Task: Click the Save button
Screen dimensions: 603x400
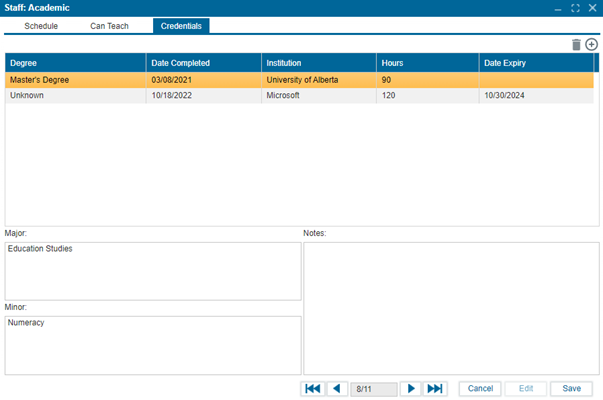Action: tap(571, 388)
